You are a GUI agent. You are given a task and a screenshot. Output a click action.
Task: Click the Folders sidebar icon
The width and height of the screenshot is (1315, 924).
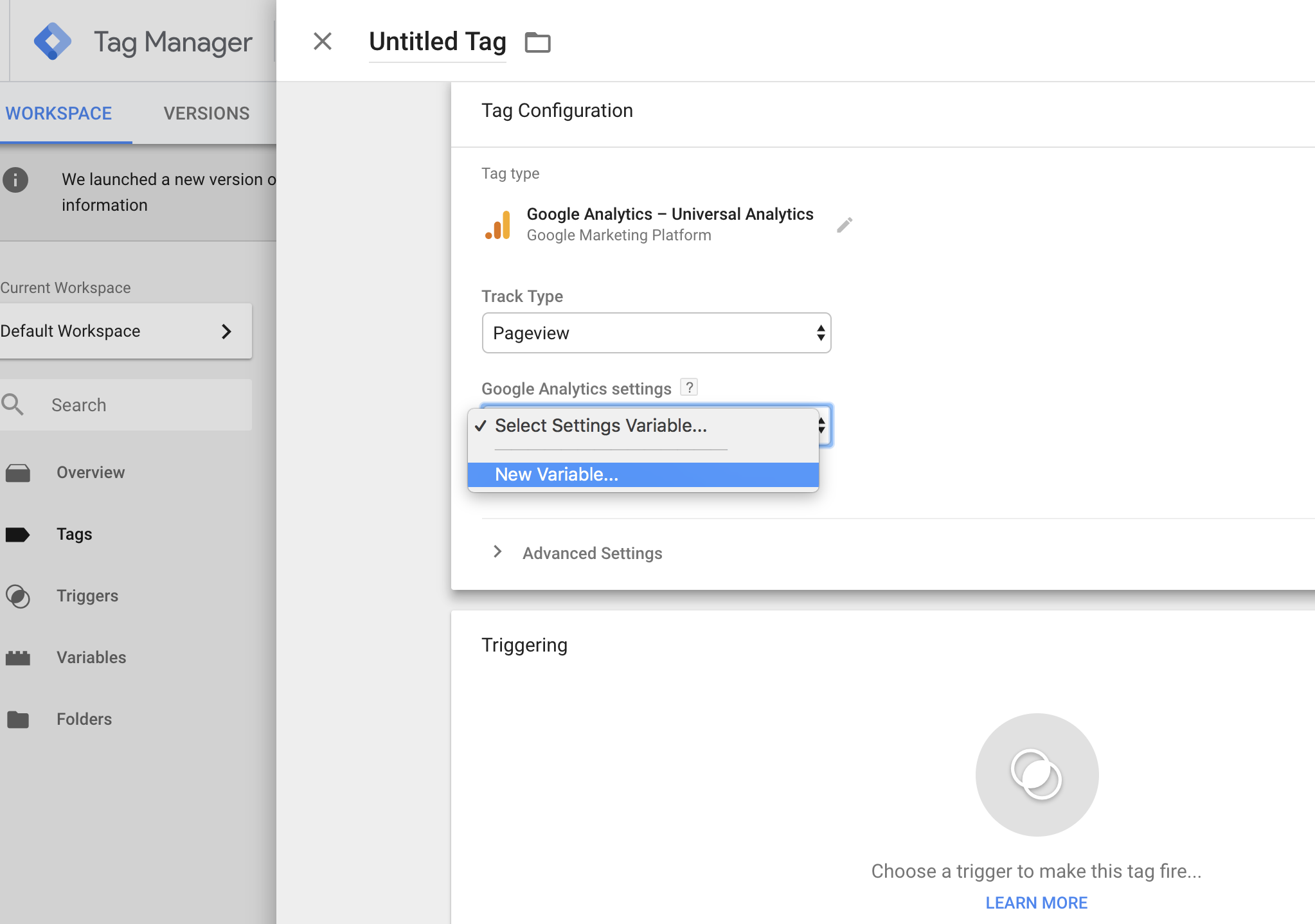(18, 720)
